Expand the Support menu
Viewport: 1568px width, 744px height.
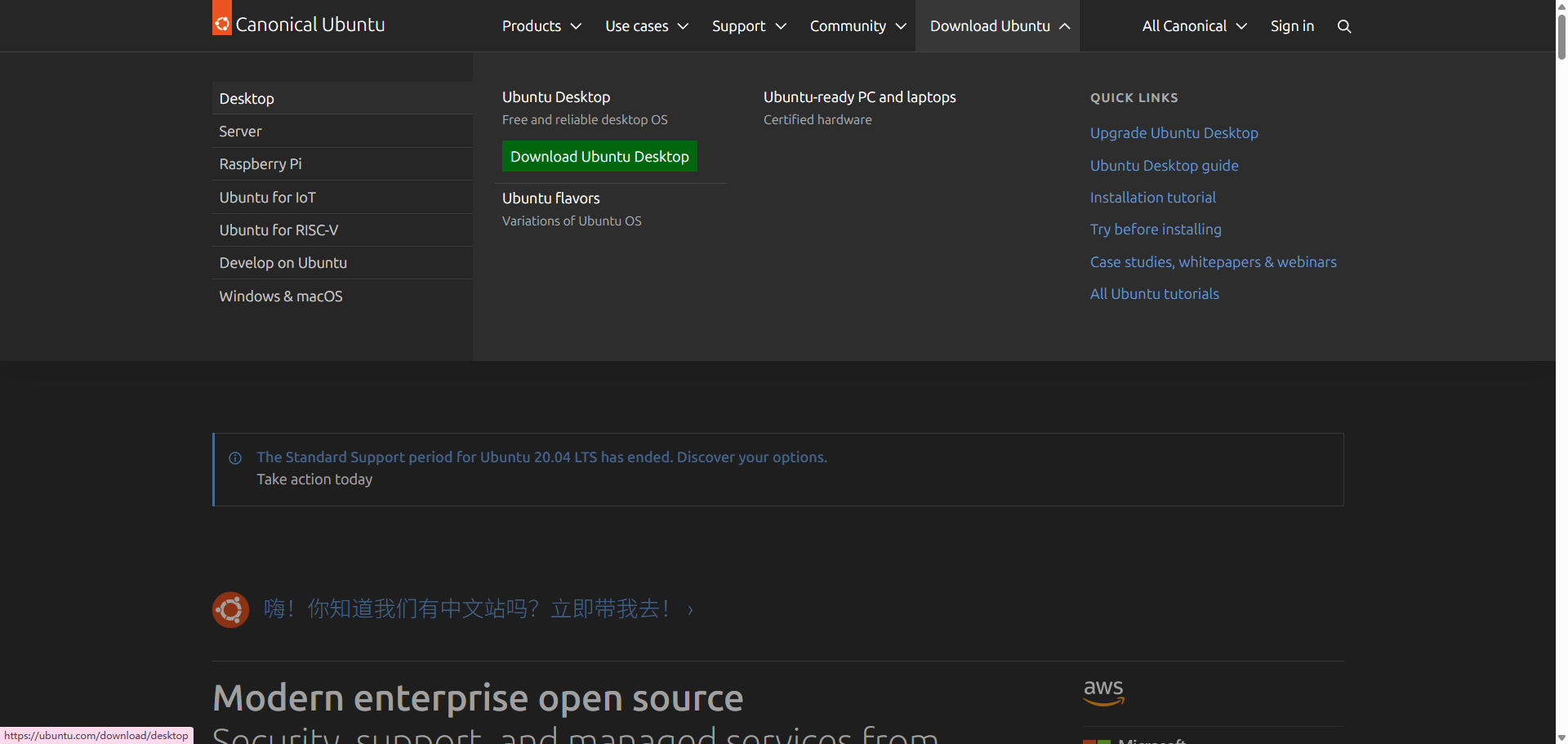(x=748, y=26)
